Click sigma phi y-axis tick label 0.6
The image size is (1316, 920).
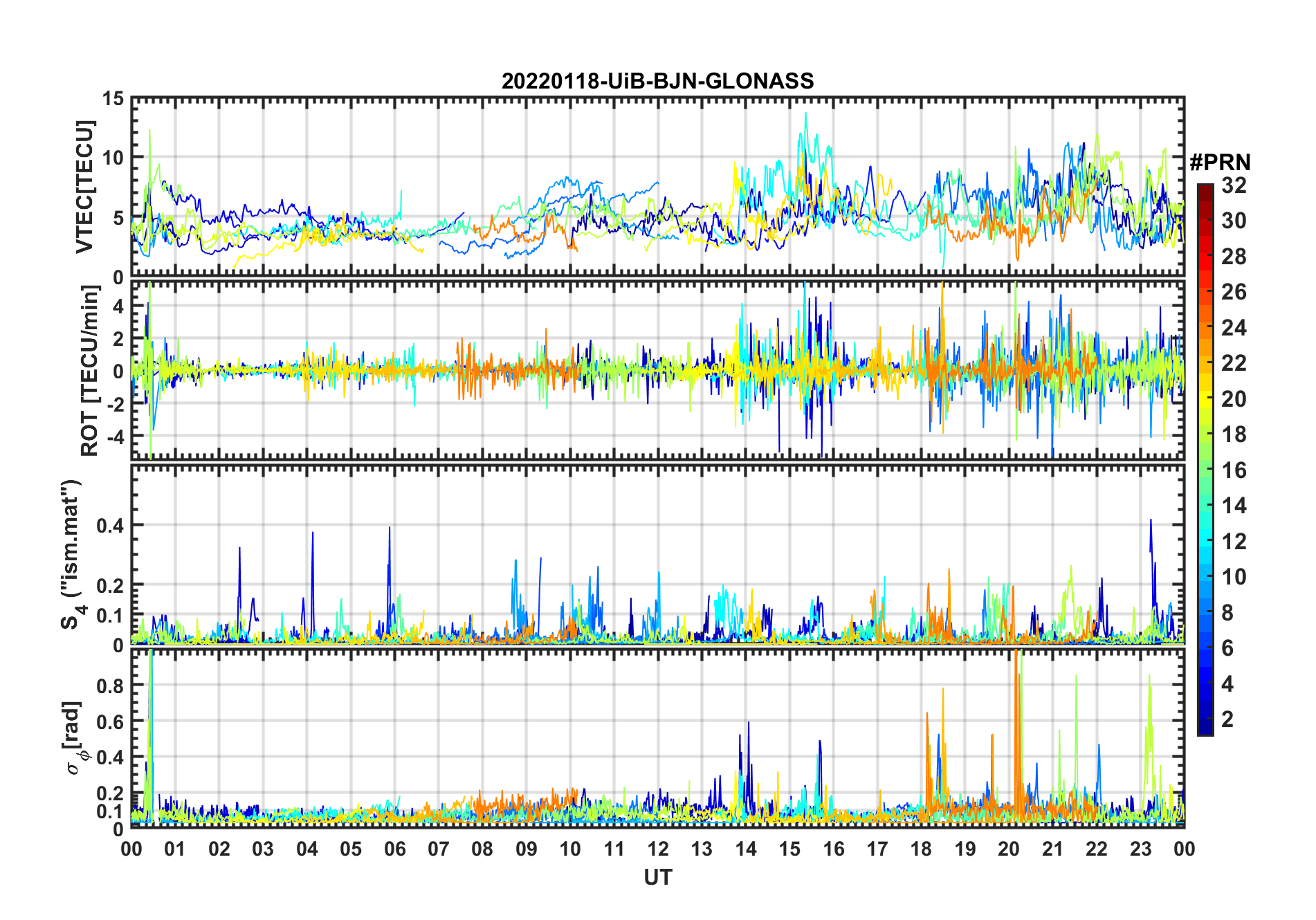pyautogui.click(x=110, y=721)
